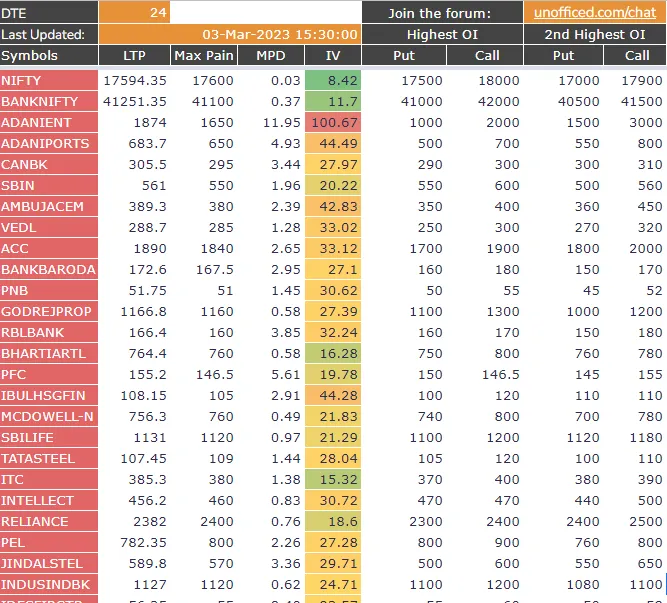Click the Highest OI header
The image size is (667, 603).
441,34
